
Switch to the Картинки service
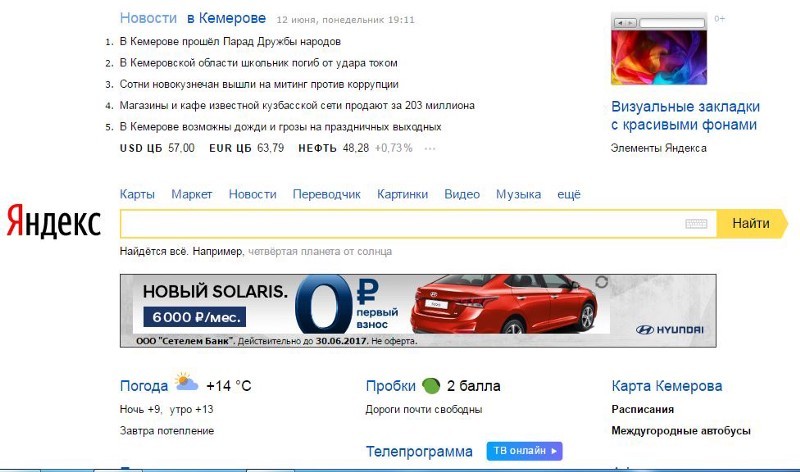pyautogui.click(x=402, y=194)
